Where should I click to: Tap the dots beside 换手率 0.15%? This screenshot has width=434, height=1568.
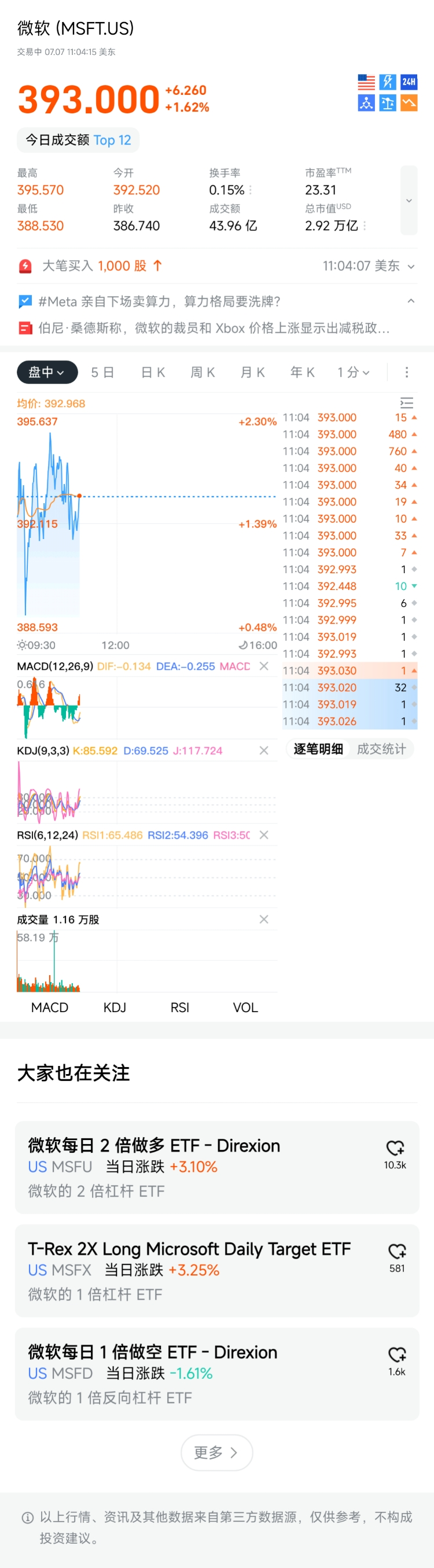tap(250, 190)
